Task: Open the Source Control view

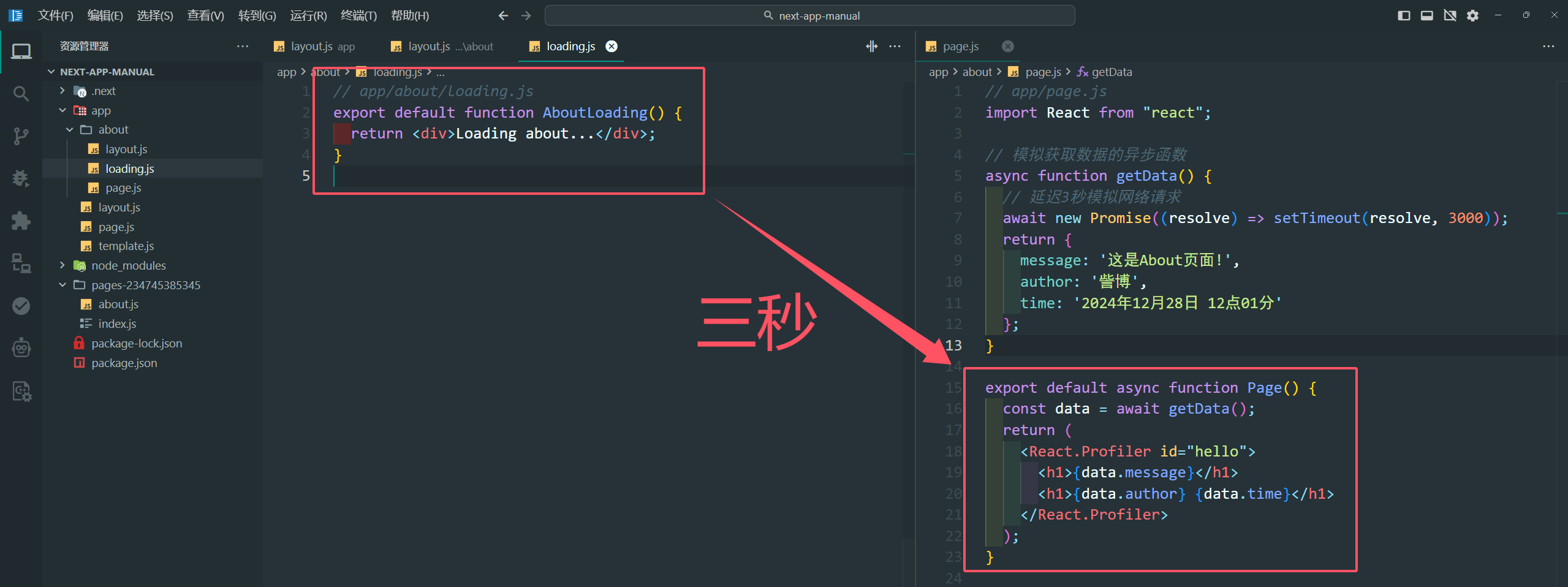Action: (21, 136)
